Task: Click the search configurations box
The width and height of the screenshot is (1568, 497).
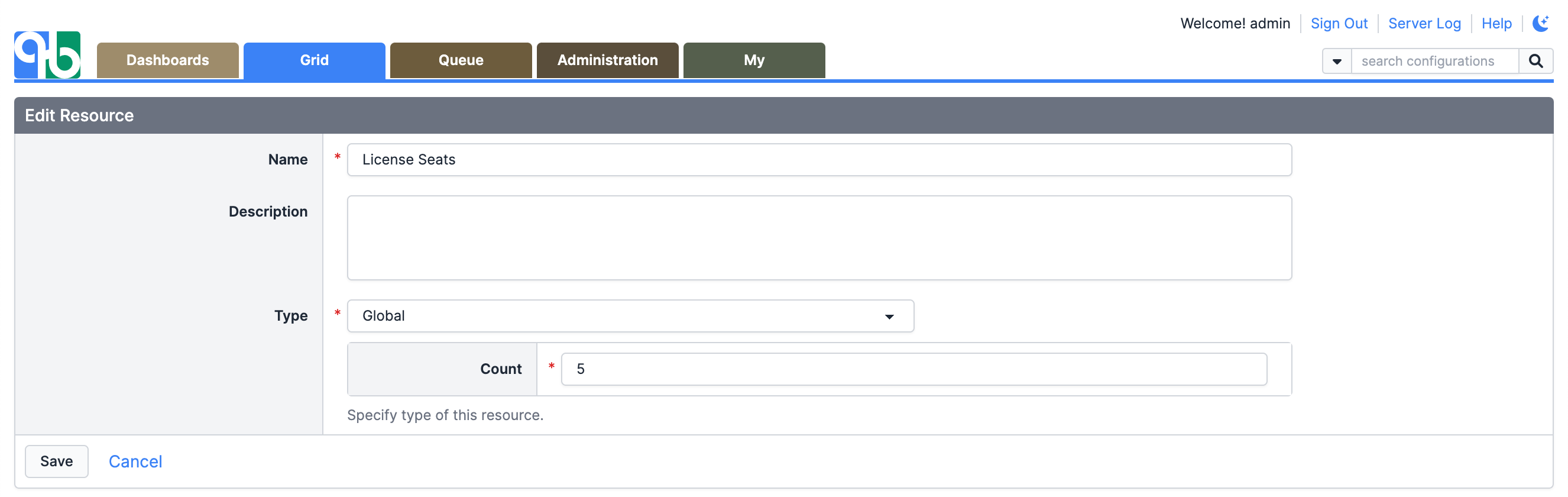Action: point(1434,61)
